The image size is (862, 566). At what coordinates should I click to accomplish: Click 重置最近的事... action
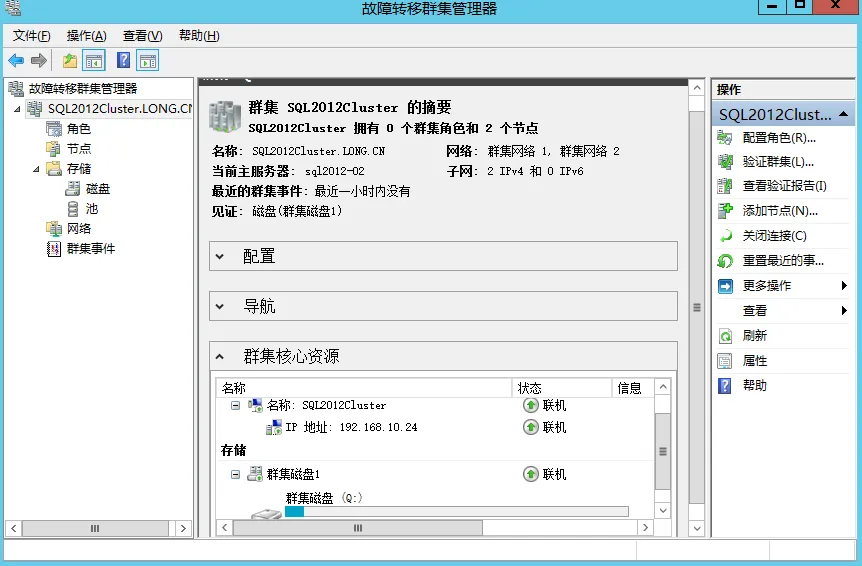click(x=783, y=260)
